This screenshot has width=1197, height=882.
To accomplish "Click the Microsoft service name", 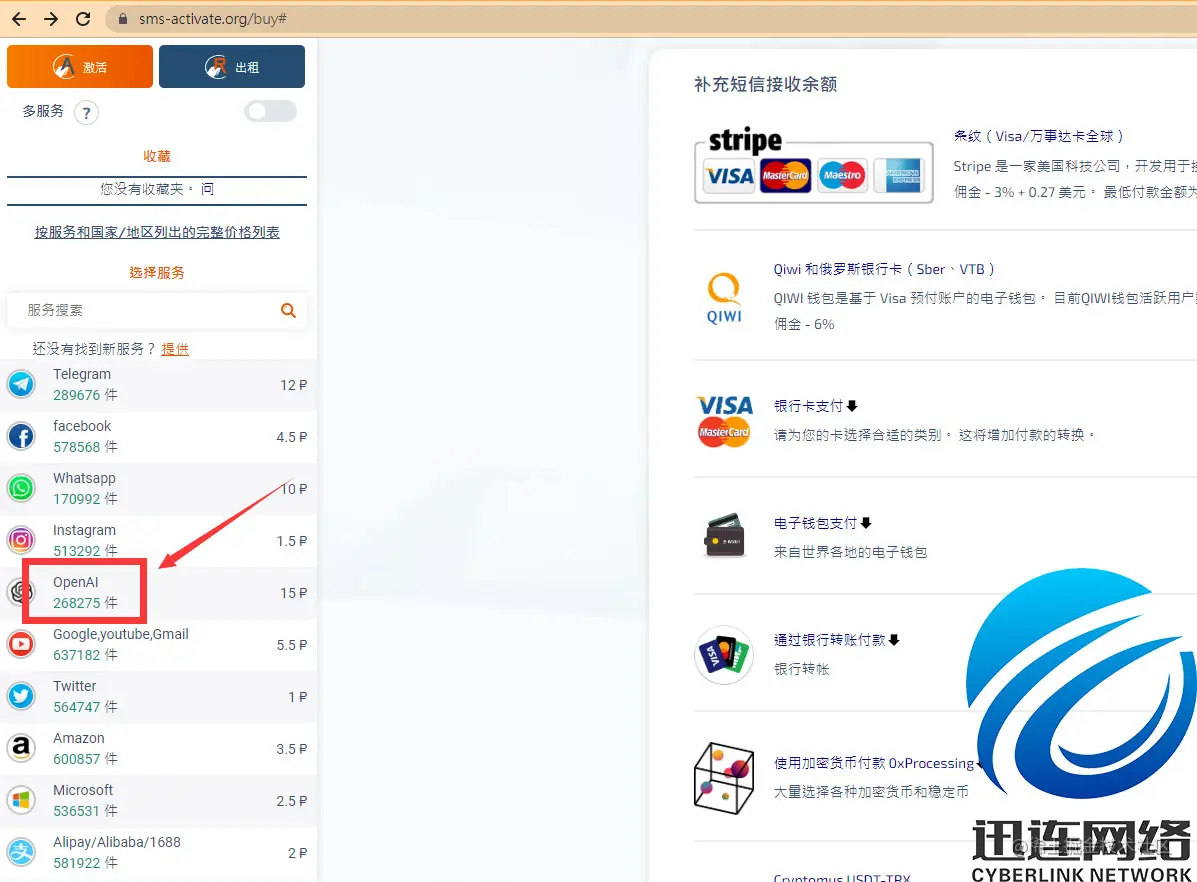I will pos(82,790).
